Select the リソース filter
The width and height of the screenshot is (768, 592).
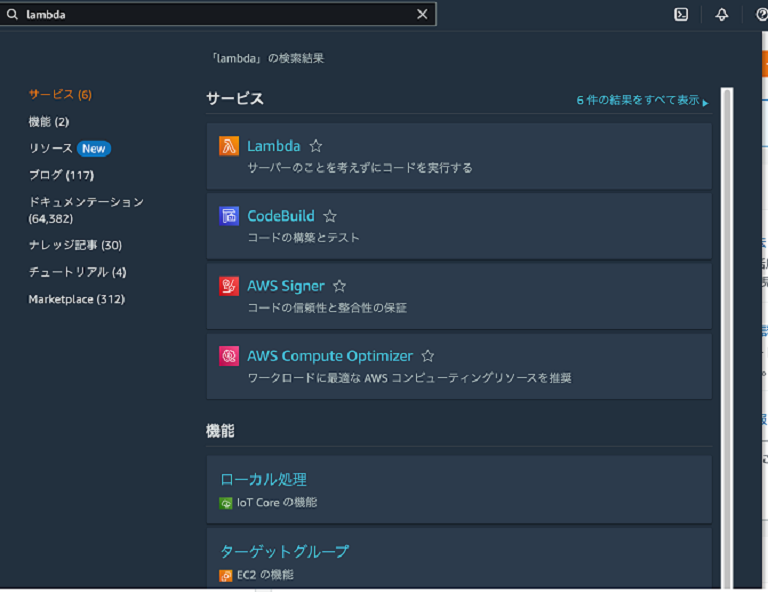click(x=50, y=148)
